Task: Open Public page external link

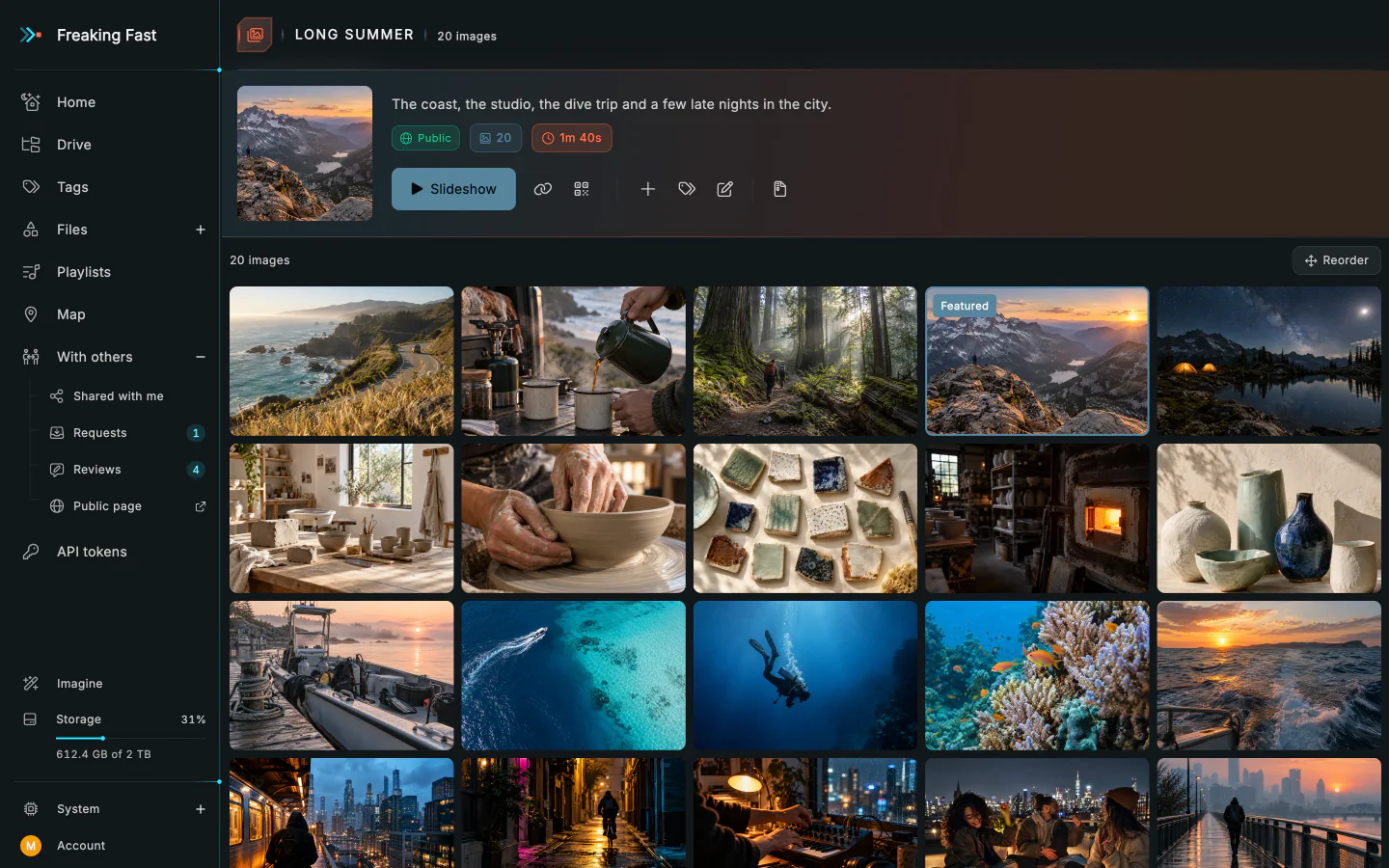Action: pos(125,506)
